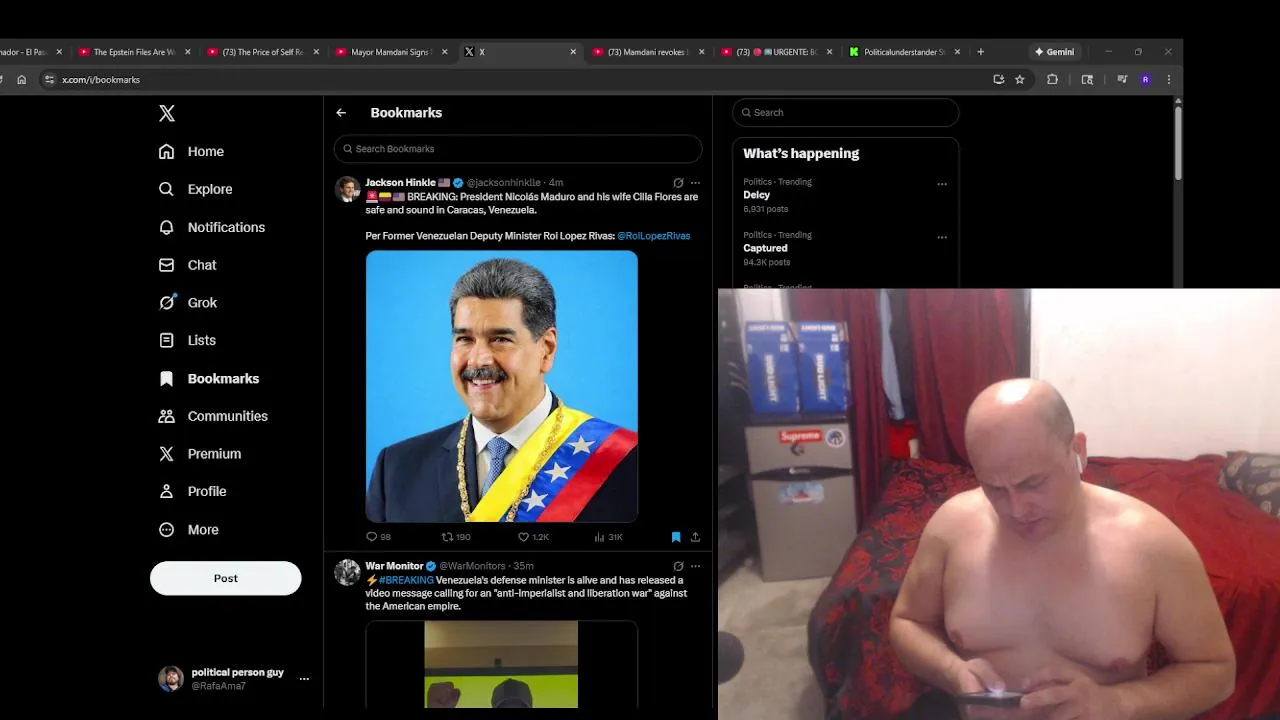The height and width of the screenshot is (720, 1280).
Task: Open War Monitor's avatar
Action: (347, 572)
